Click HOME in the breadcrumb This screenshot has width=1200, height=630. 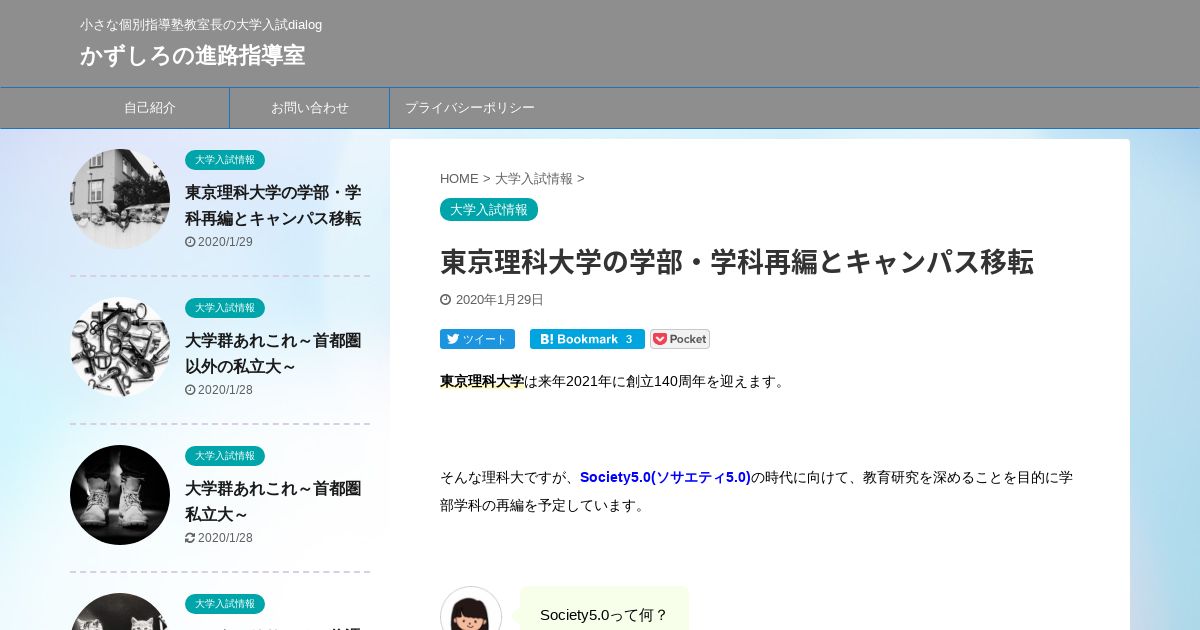(x=459, y=179)
